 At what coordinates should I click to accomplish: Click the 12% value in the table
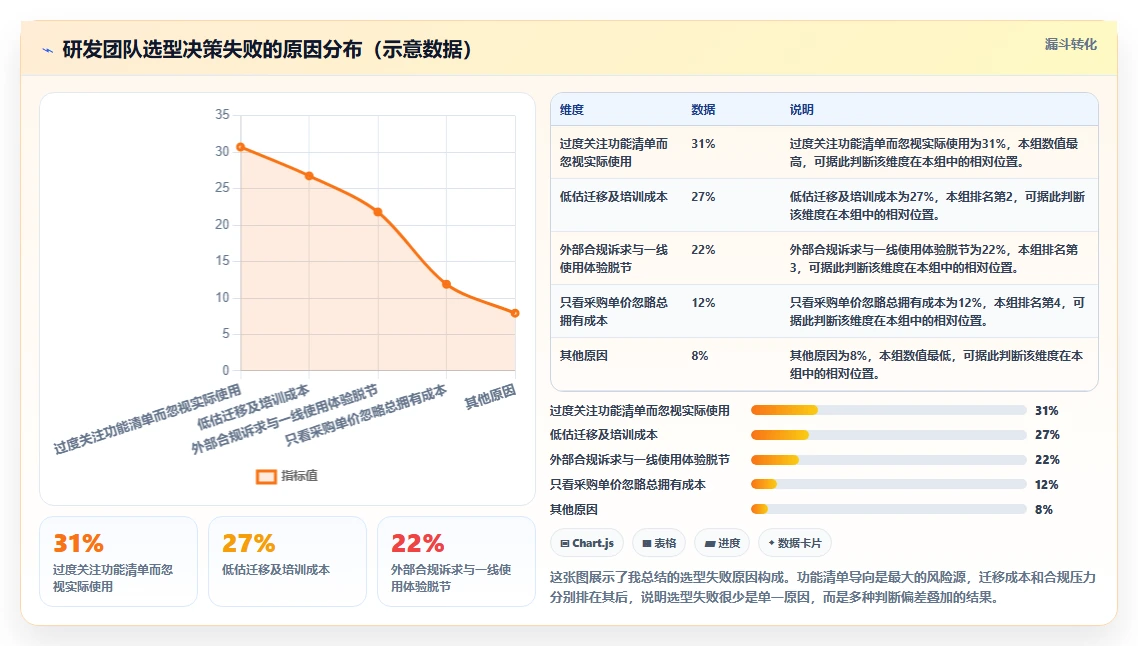click(x=703, y=303)
